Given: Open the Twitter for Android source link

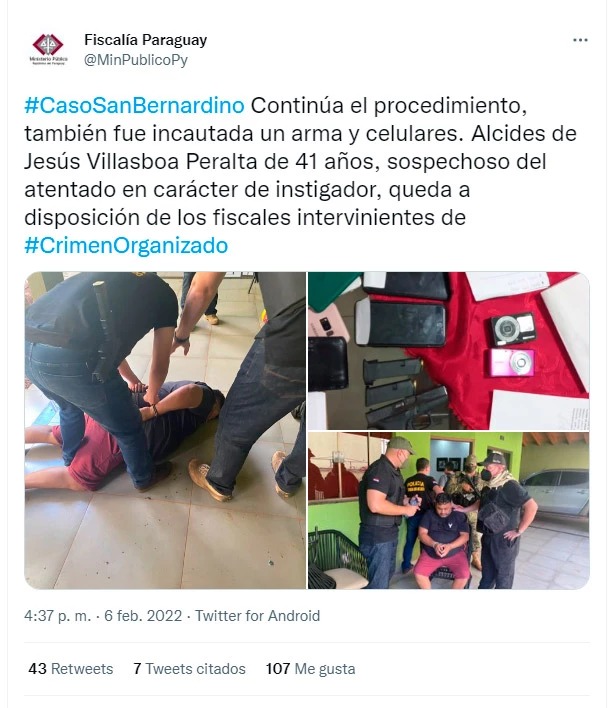Looking at the screenshot, I should 257,615.
